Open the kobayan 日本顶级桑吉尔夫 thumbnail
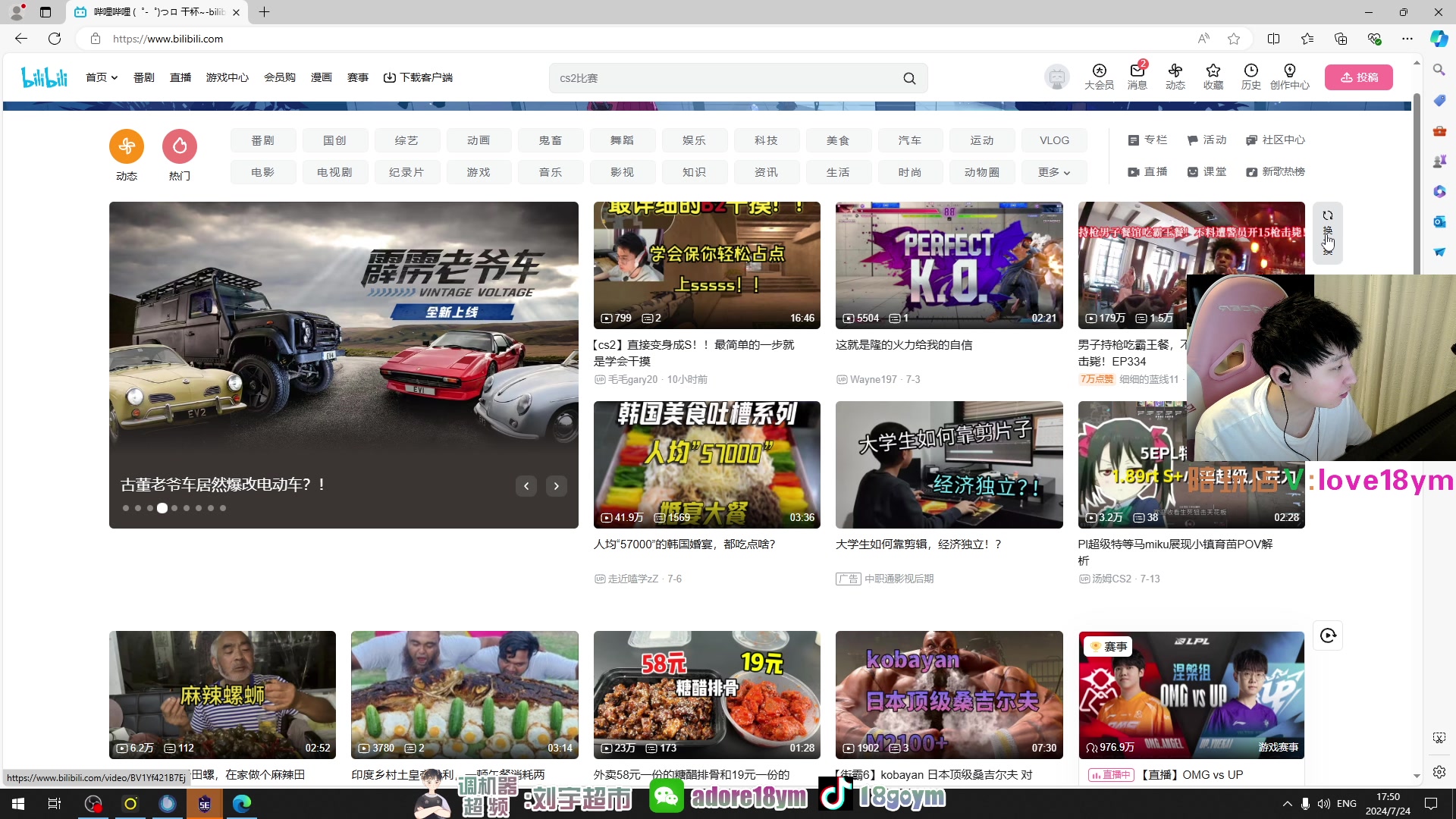This screenshot has height=819, width=1456. click(x=949, y=695)
